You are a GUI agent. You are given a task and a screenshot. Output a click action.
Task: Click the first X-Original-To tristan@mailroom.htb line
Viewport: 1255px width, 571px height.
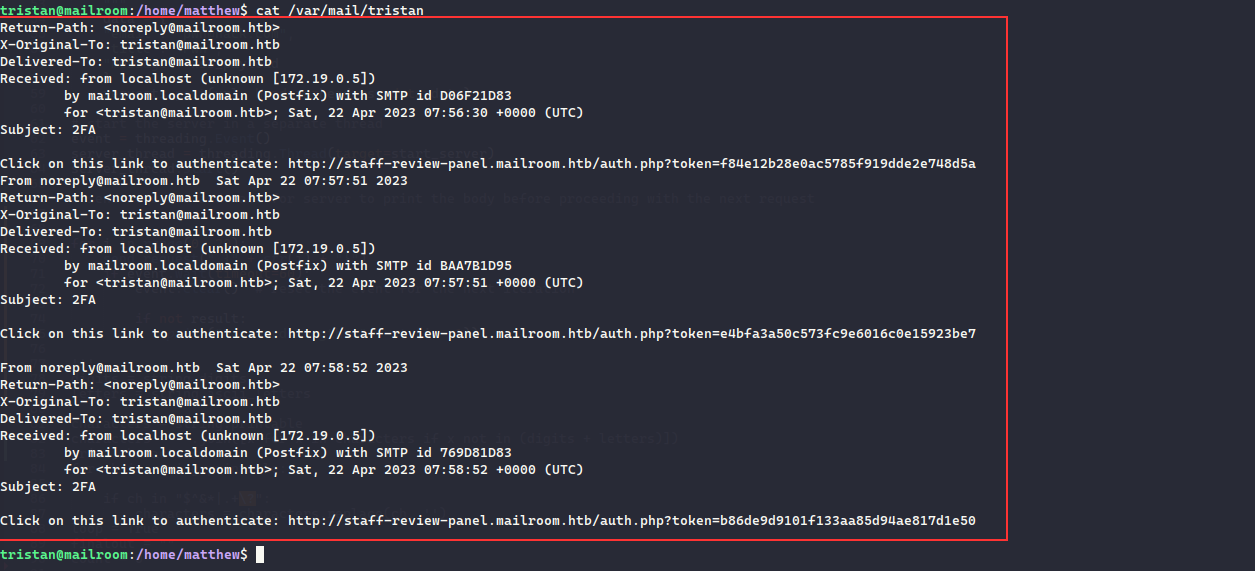[x=140, y=44]
